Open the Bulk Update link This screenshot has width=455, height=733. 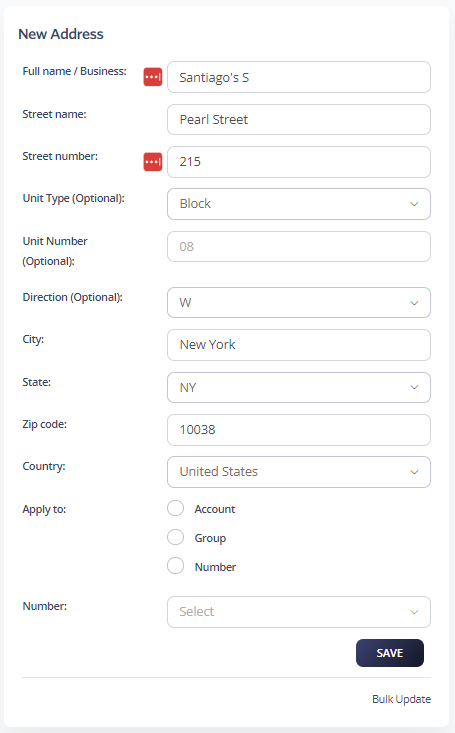coord(401,699)
